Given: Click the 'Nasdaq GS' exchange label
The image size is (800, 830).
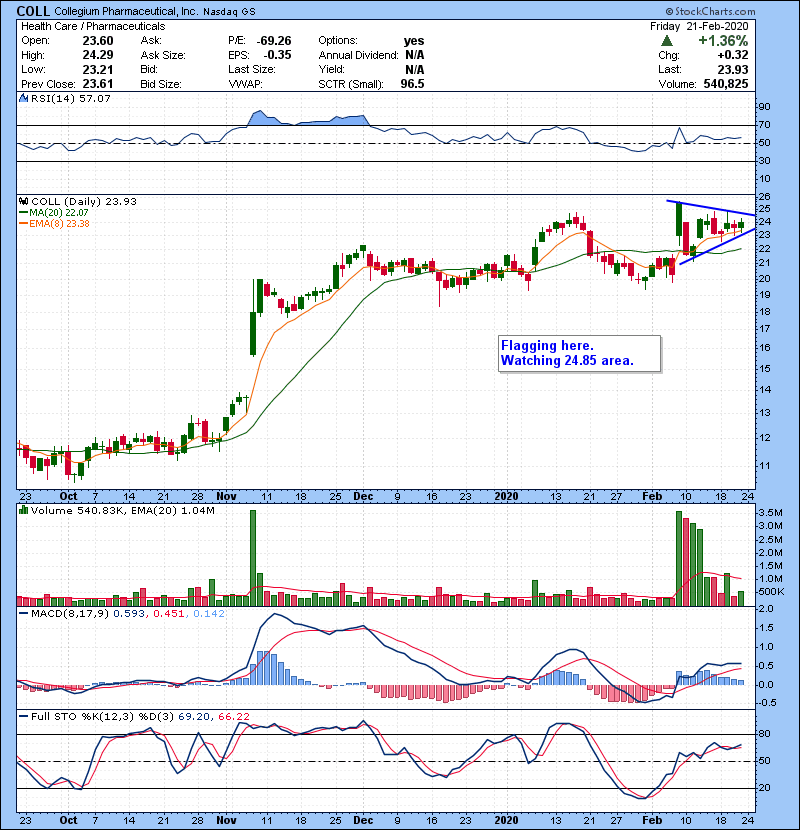Looking at the screenshot, I should click(229, 12).
